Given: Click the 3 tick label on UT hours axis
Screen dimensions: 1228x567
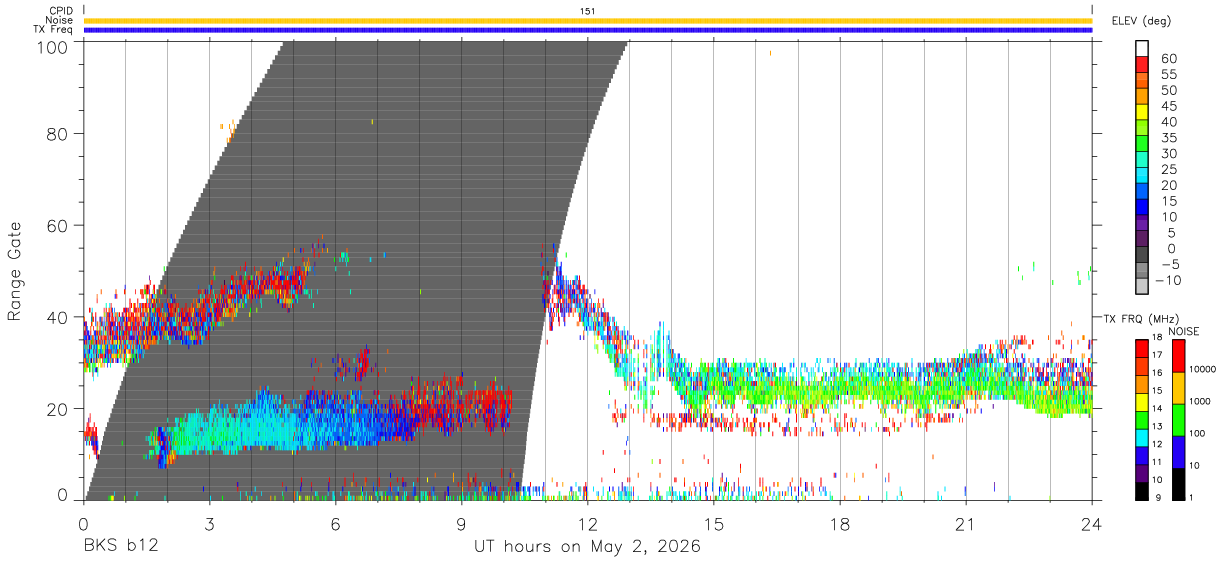Looking at the screenshot, I should [x=209, y=523].
